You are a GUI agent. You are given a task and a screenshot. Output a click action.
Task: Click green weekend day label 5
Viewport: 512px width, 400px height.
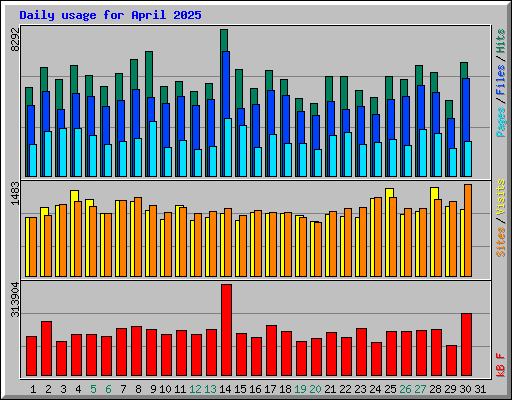[x=93, y=389]
